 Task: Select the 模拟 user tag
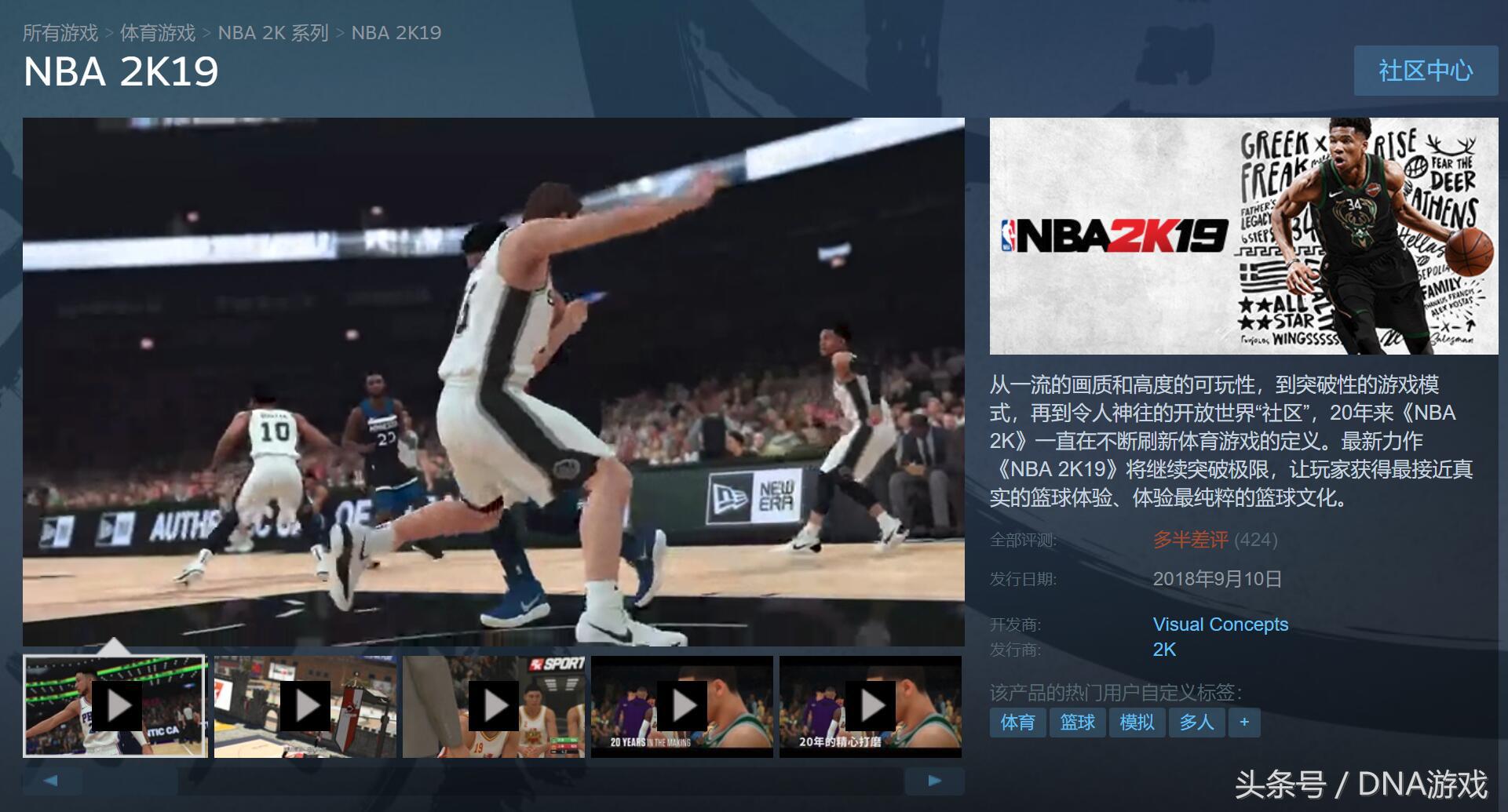[1137, 723]
